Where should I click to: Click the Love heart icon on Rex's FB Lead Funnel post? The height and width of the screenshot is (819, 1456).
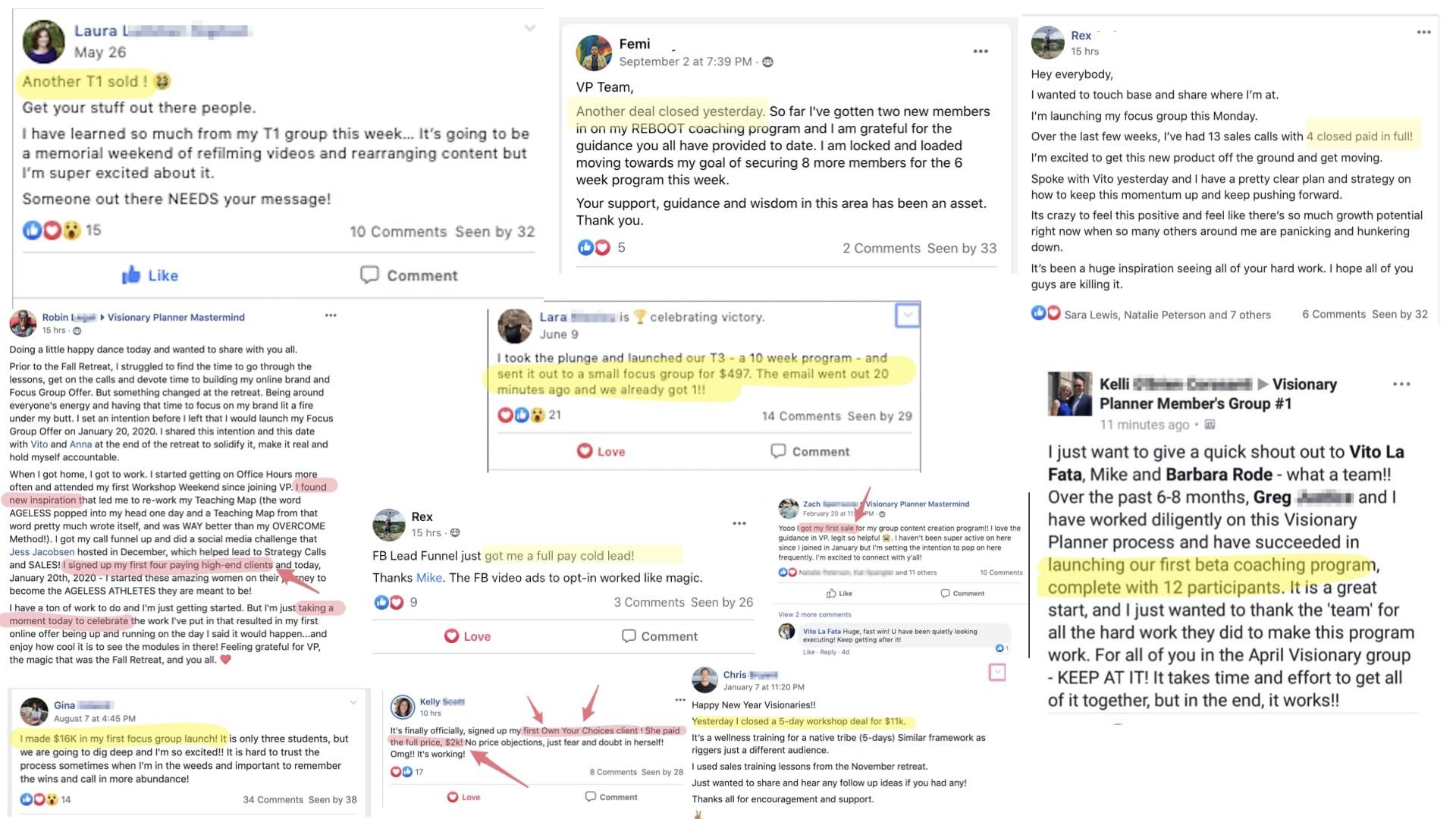click(451, 636)
